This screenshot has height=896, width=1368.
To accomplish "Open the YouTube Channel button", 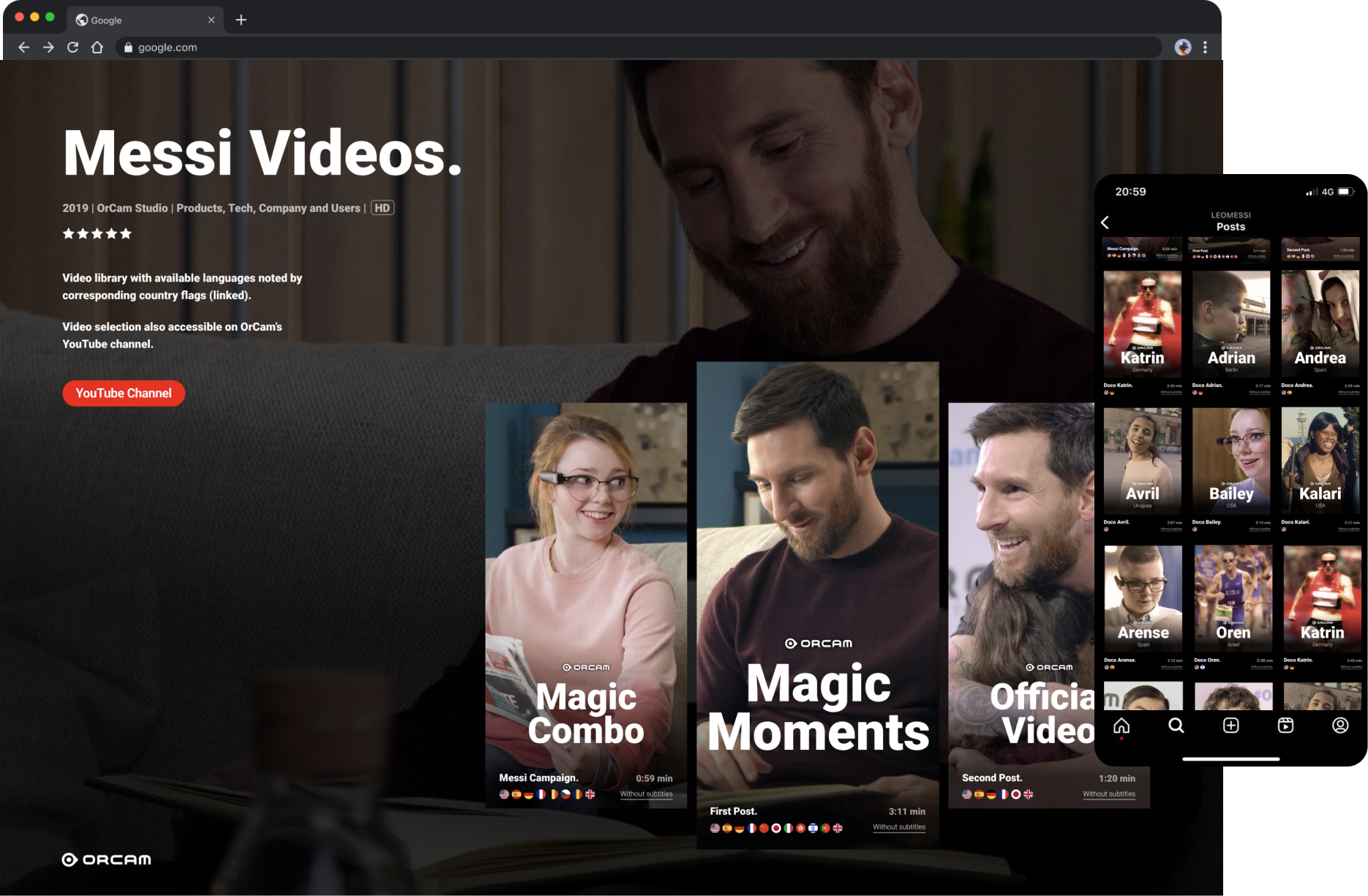I will tap(124, 394).
